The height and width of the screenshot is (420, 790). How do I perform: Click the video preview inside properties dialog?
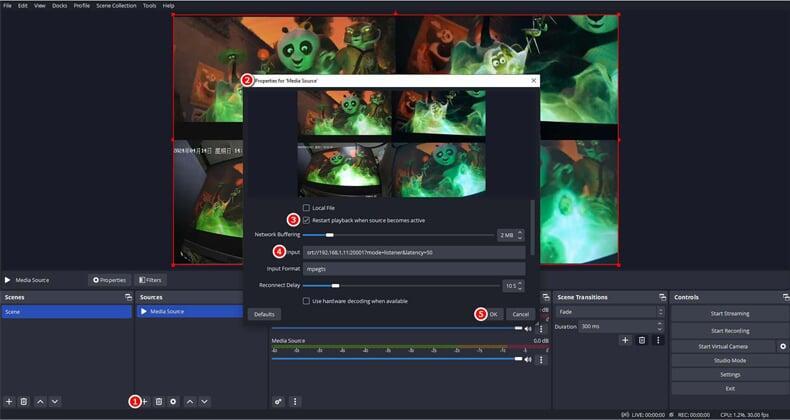click(391, 144)
